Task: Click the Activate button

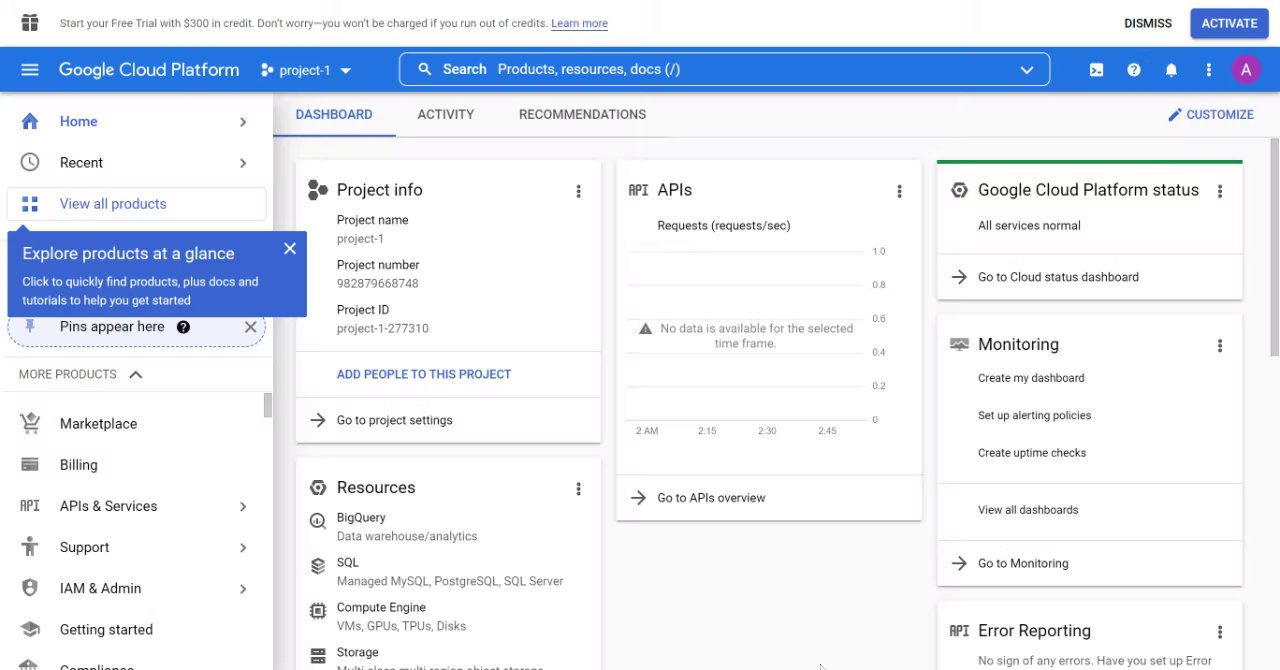Action: [x=1229, y=23]
